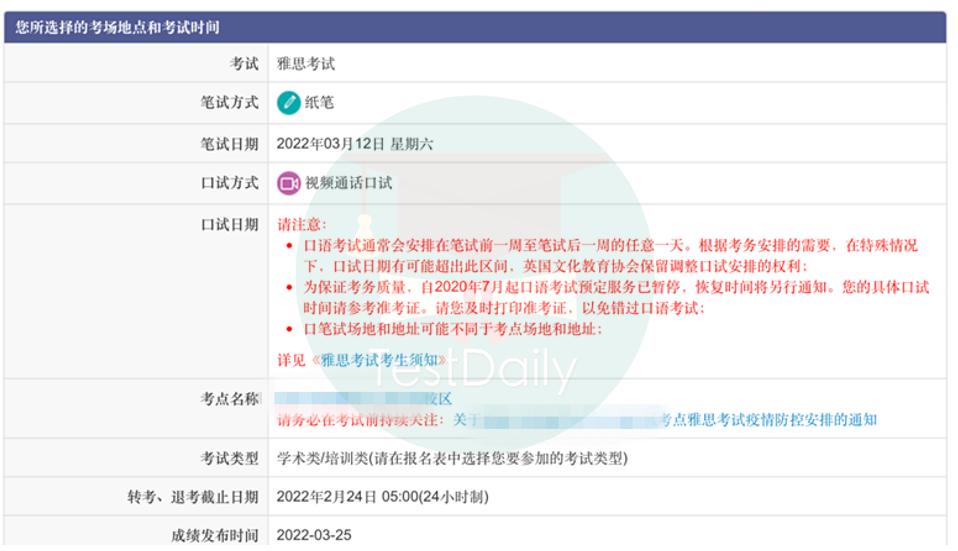Viewport: 958px width, 551px height.
Task: Select the 转考、退考截止日期 row label
Action: tap(193, 497)
